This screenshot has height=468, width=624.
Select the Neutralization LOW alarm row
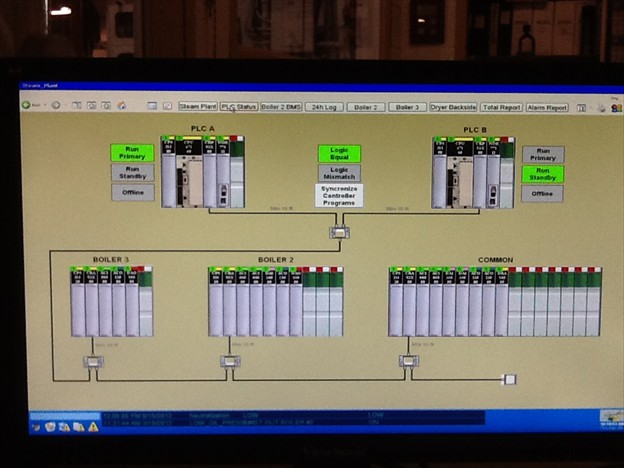(293, 415)
